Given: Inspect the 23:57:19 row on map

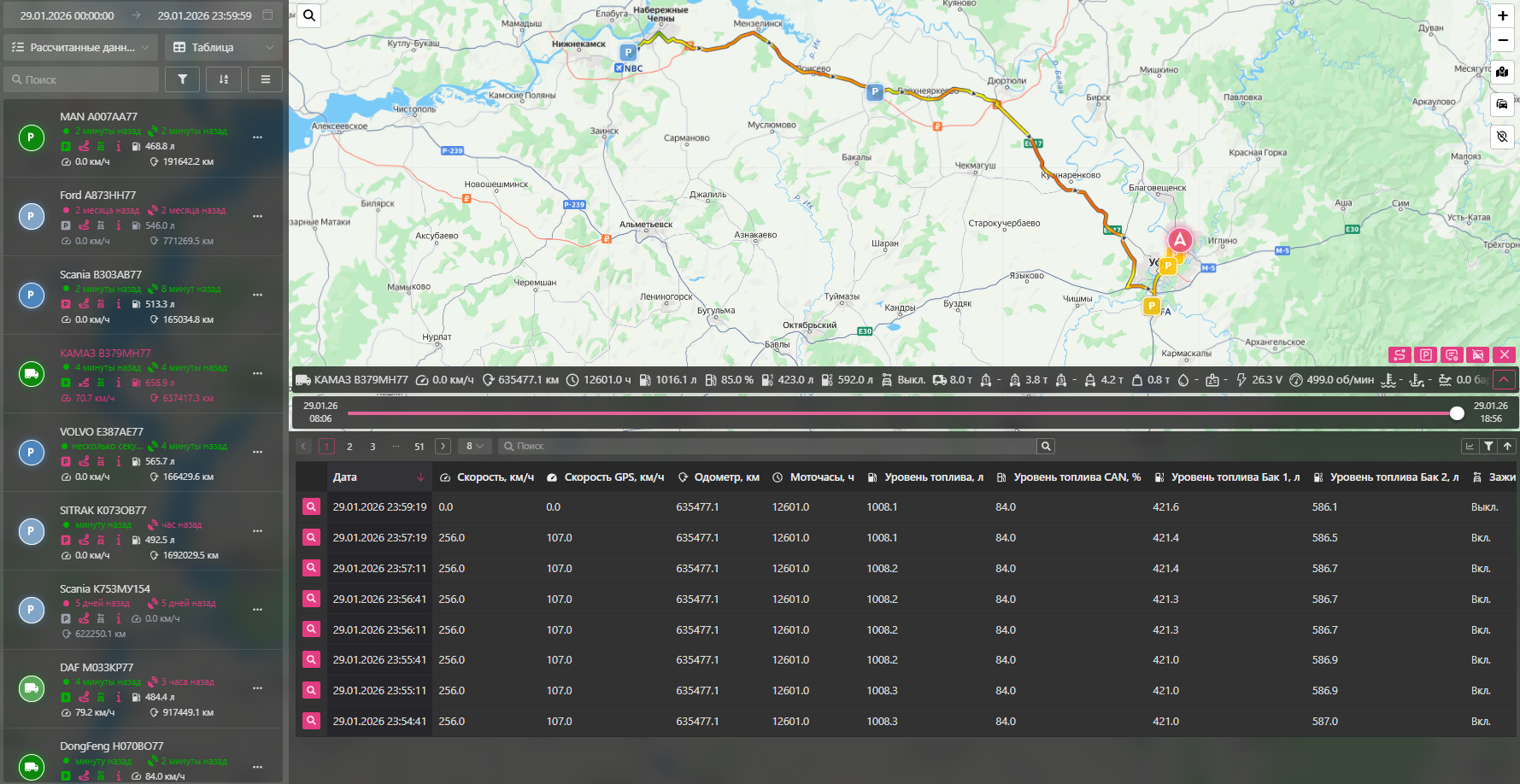Looking at the screenshot, I should 311,538.
